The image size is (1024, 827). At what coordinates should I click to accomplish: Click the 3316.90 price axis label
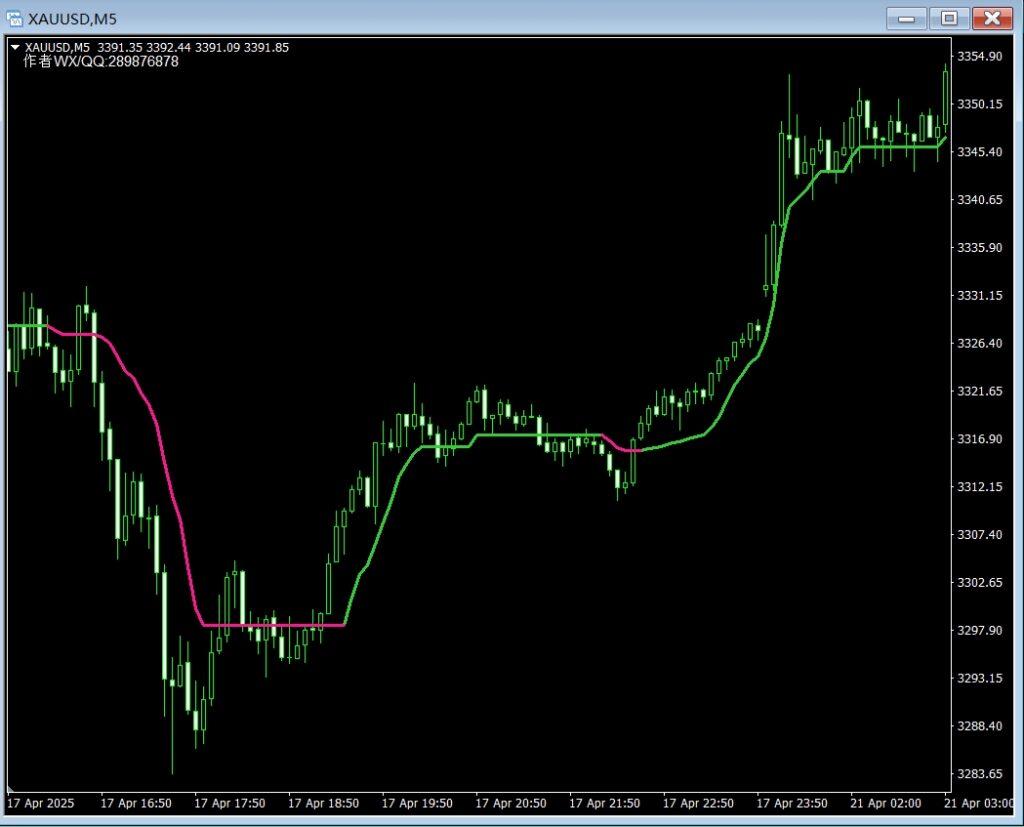[979, 439]
